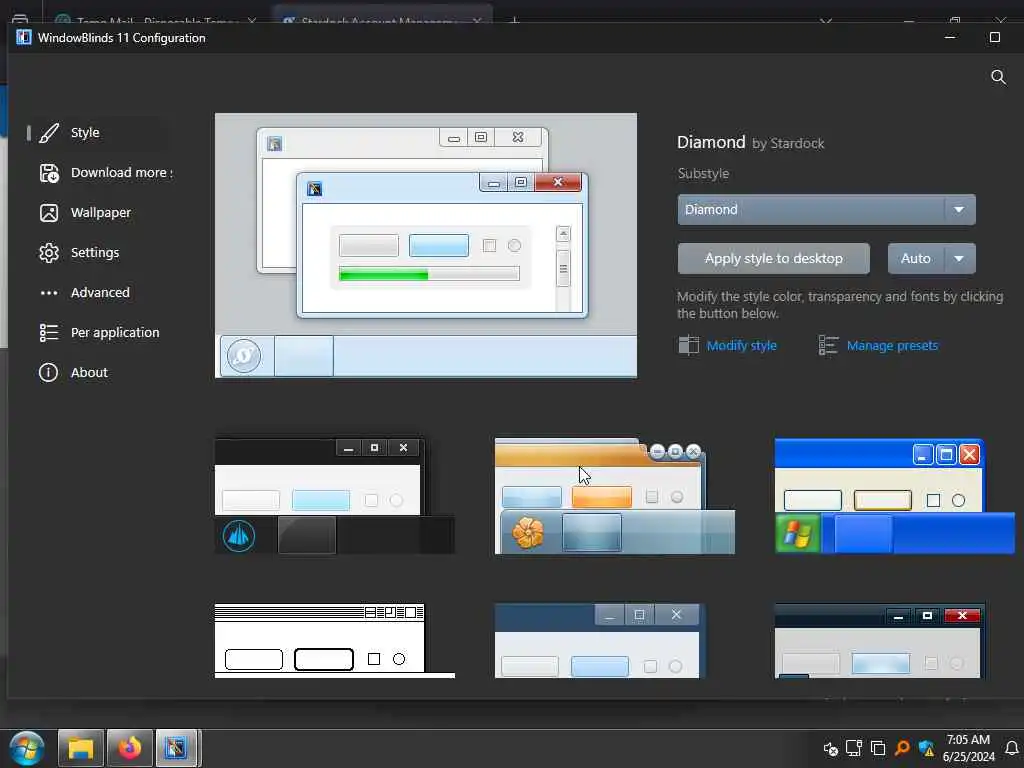Select the orange flower style thumbnail
This screenshot has height=768, width=1024.
(615, 496)
